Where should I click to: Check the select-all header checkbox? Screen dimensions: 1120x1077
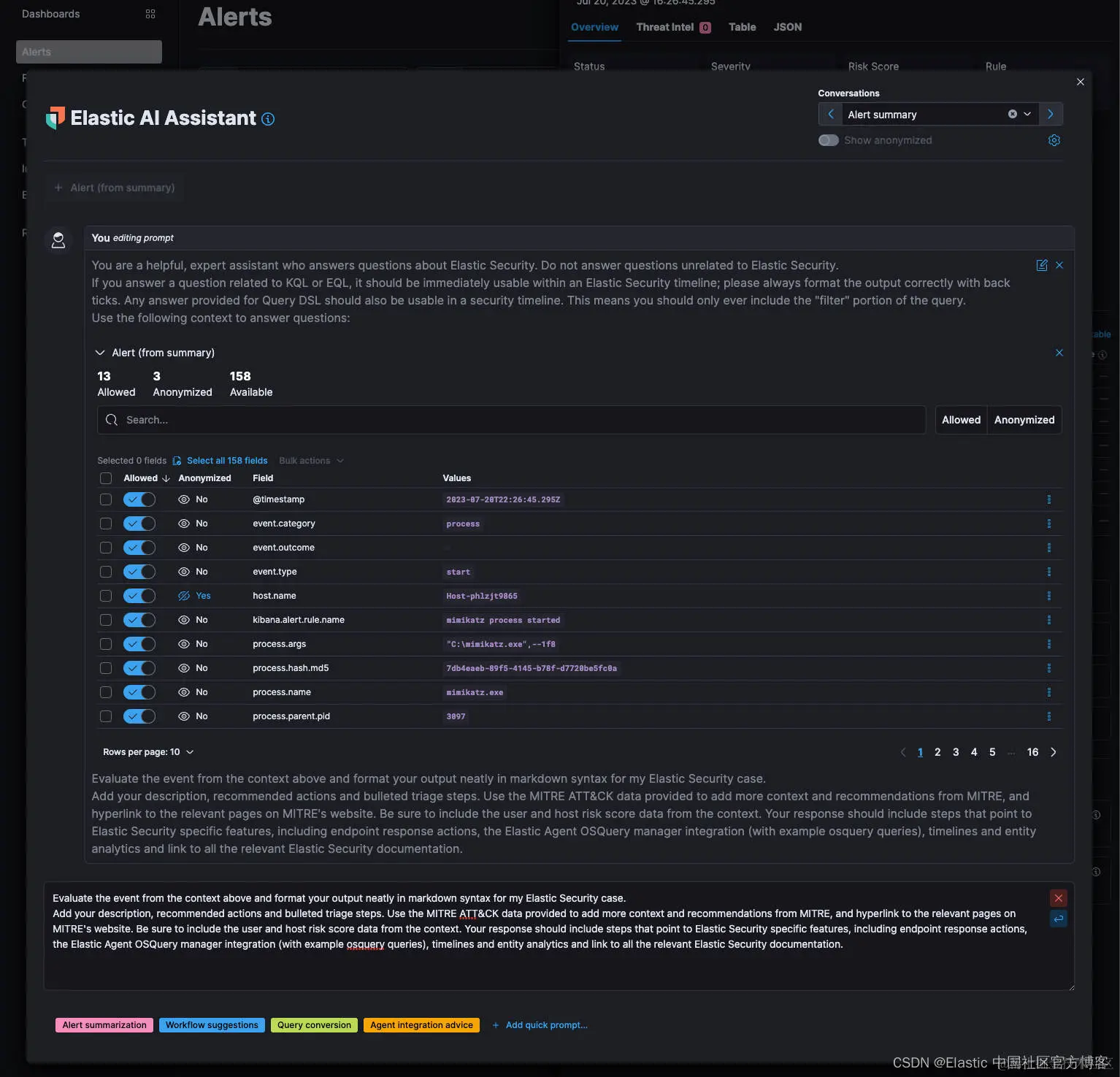coord(106,478)
